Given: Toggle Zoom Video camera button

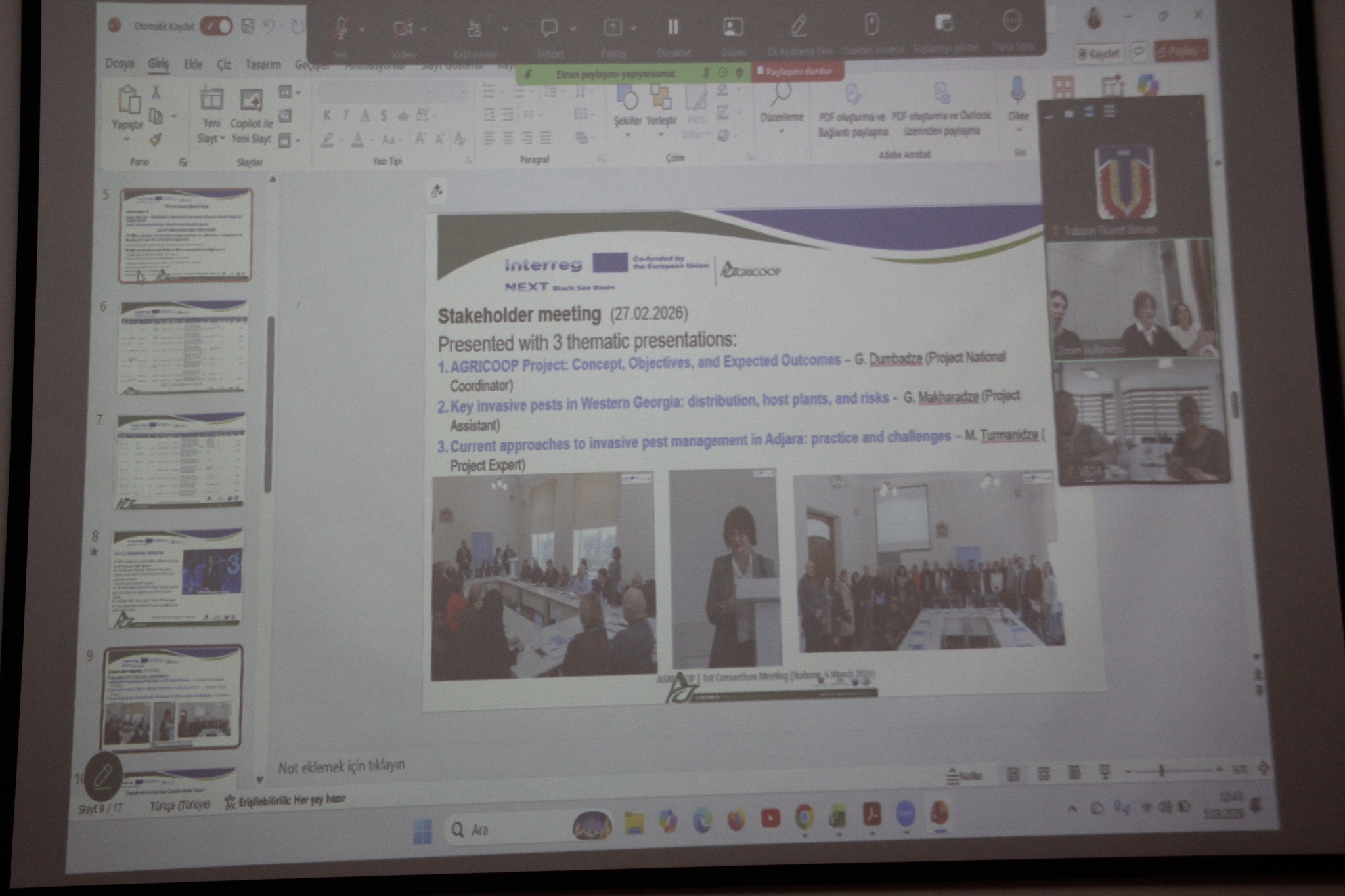Looking at the screenshot, I should 402,28.
